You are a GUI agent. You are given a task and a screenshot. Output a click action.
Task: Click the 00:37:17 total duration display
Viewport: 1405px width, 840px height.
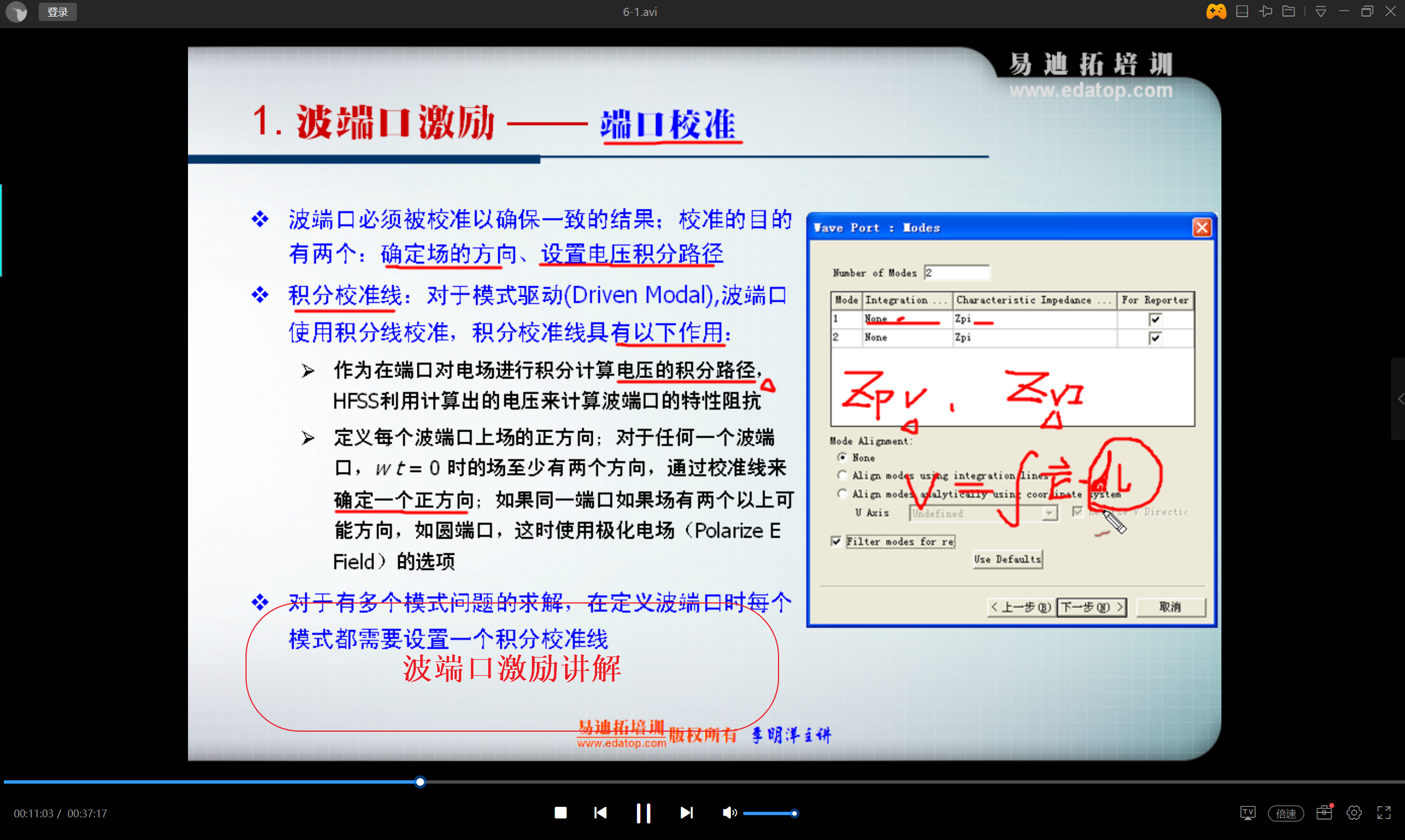click(87, 813)
